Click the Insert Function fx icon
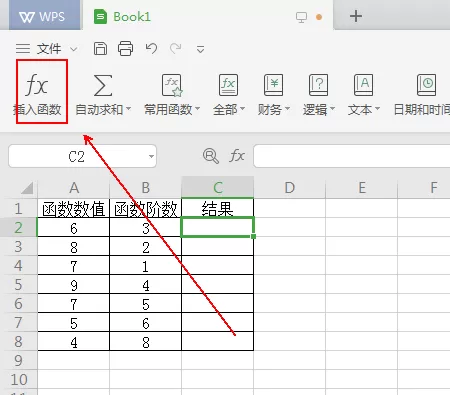450x395 pixels. 37,85
